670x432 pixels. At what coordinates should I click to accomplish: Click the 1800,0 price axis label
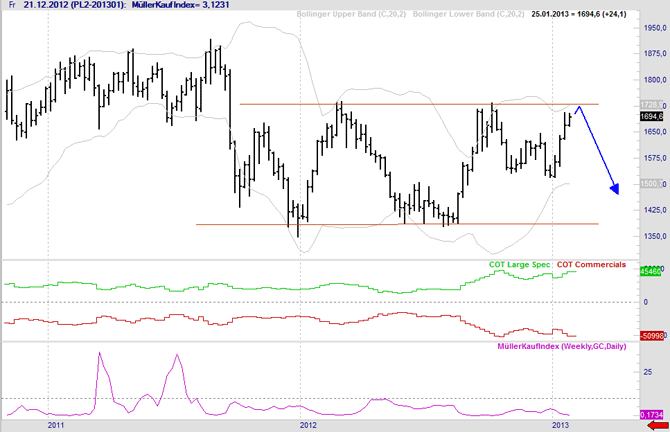coord(655,79)
